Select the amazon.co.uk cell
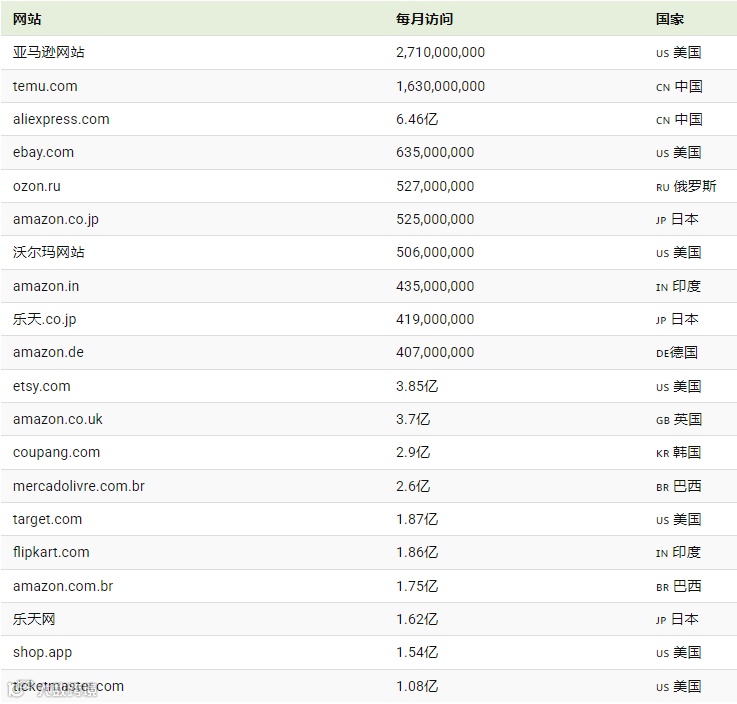The image size is (737, 704). [58, 419]
